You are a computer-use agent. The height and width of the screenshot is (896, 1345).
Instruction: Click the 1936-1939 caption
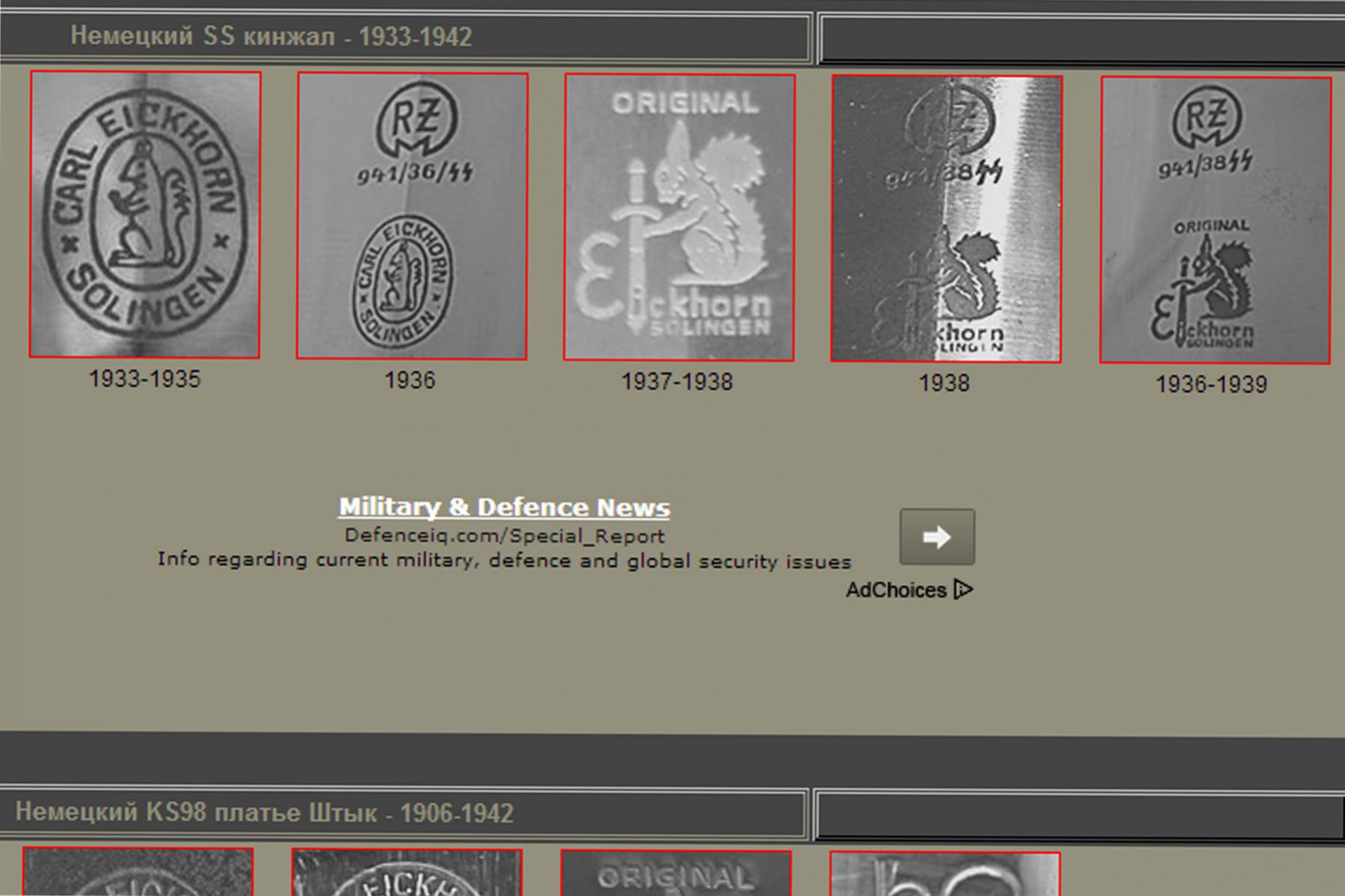pyautogui.click(x=1212, y=385)
